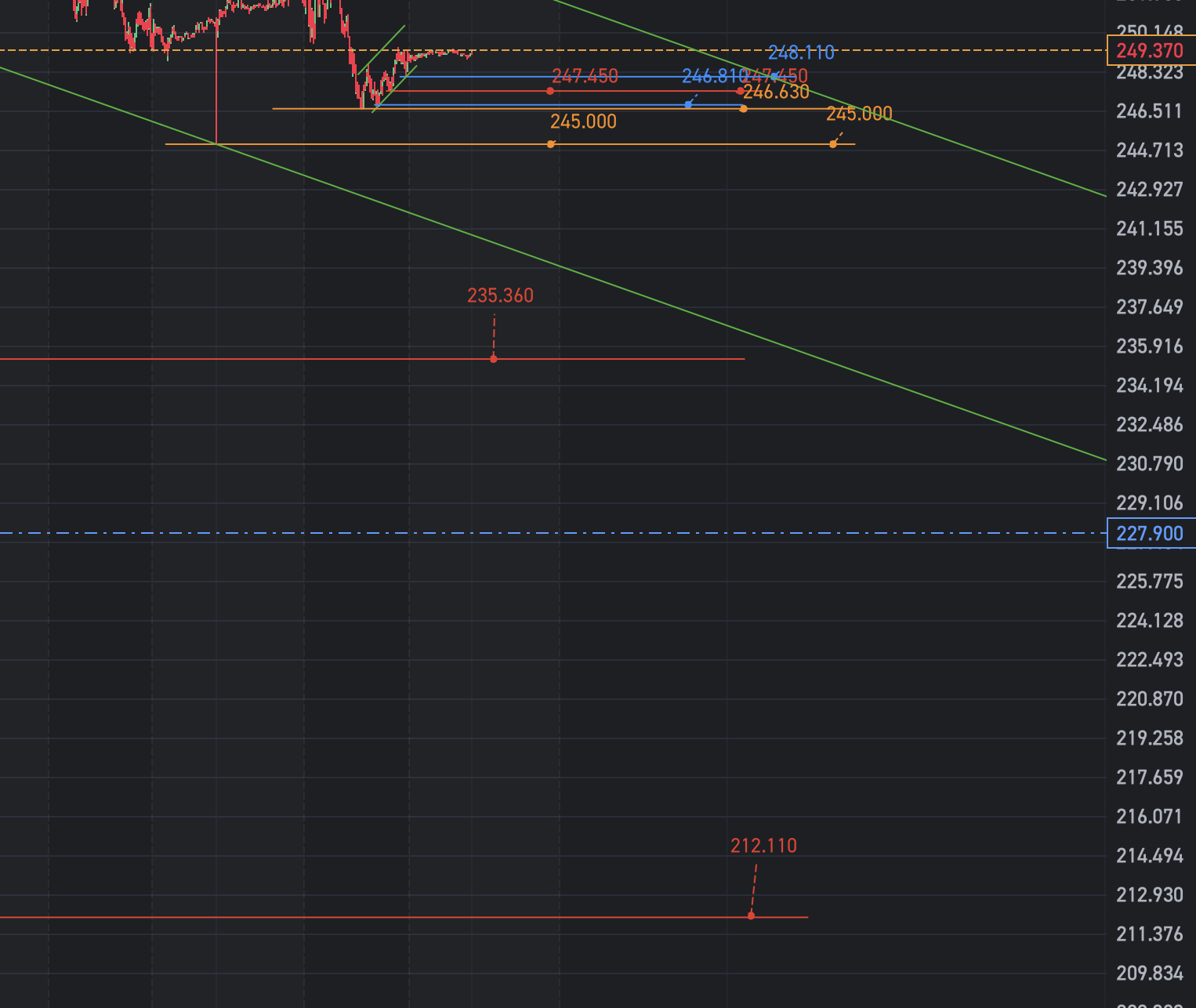Click the 248.323 price axis value
The width and height of the screenshot is (1196, 1008).
click(x=1150, y=73)
